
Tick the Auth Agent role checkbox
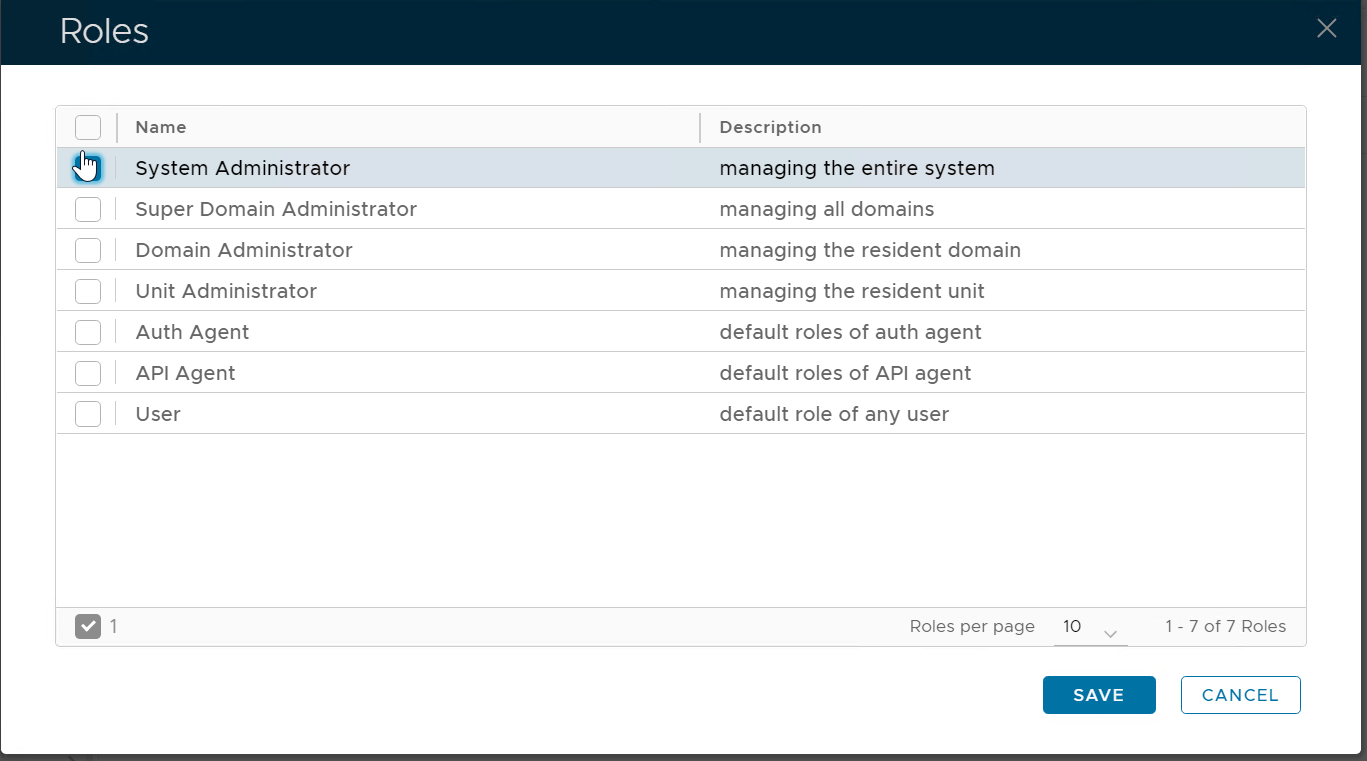click(x=88, y=332)
